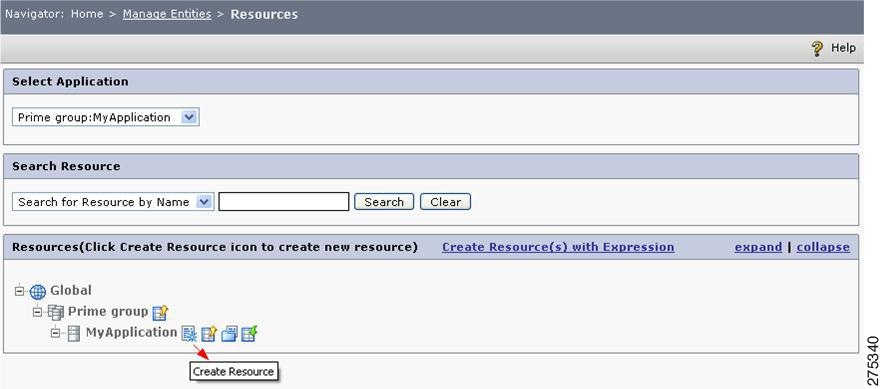This screenshot has height=389, width=881.
Task: Click the Prime group server stack icon
Action: [56, 313]
